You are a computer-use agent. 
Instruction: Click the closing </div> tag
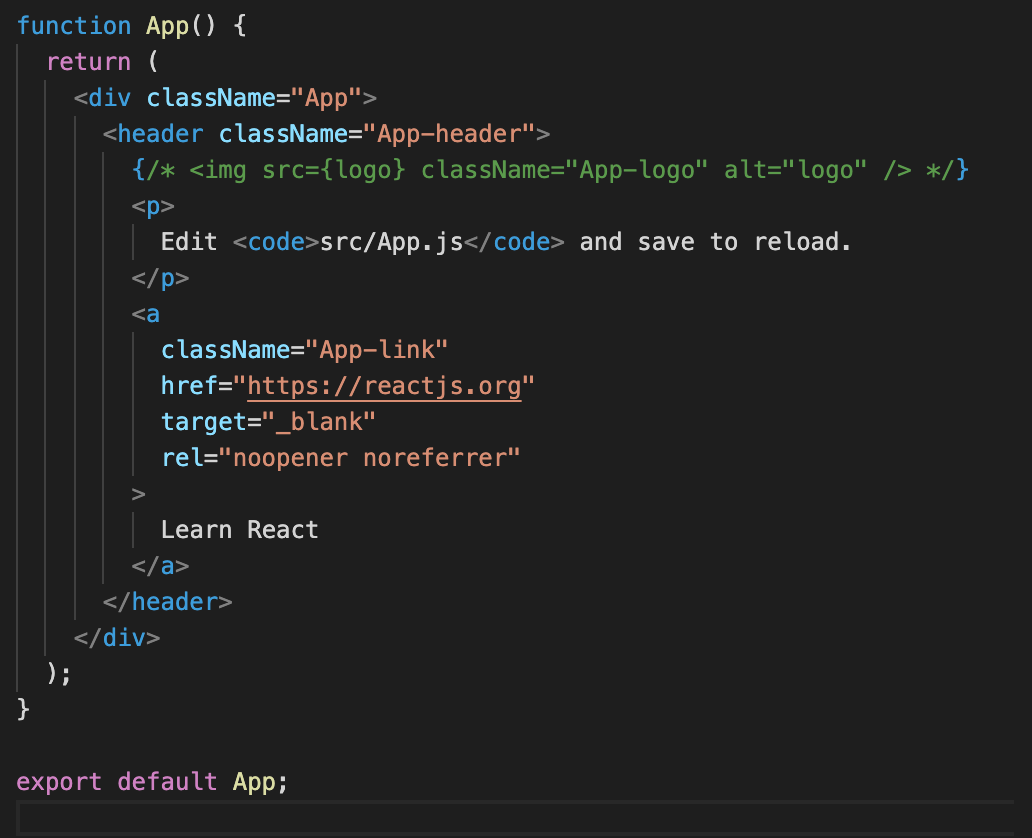(x=116, y=637)
